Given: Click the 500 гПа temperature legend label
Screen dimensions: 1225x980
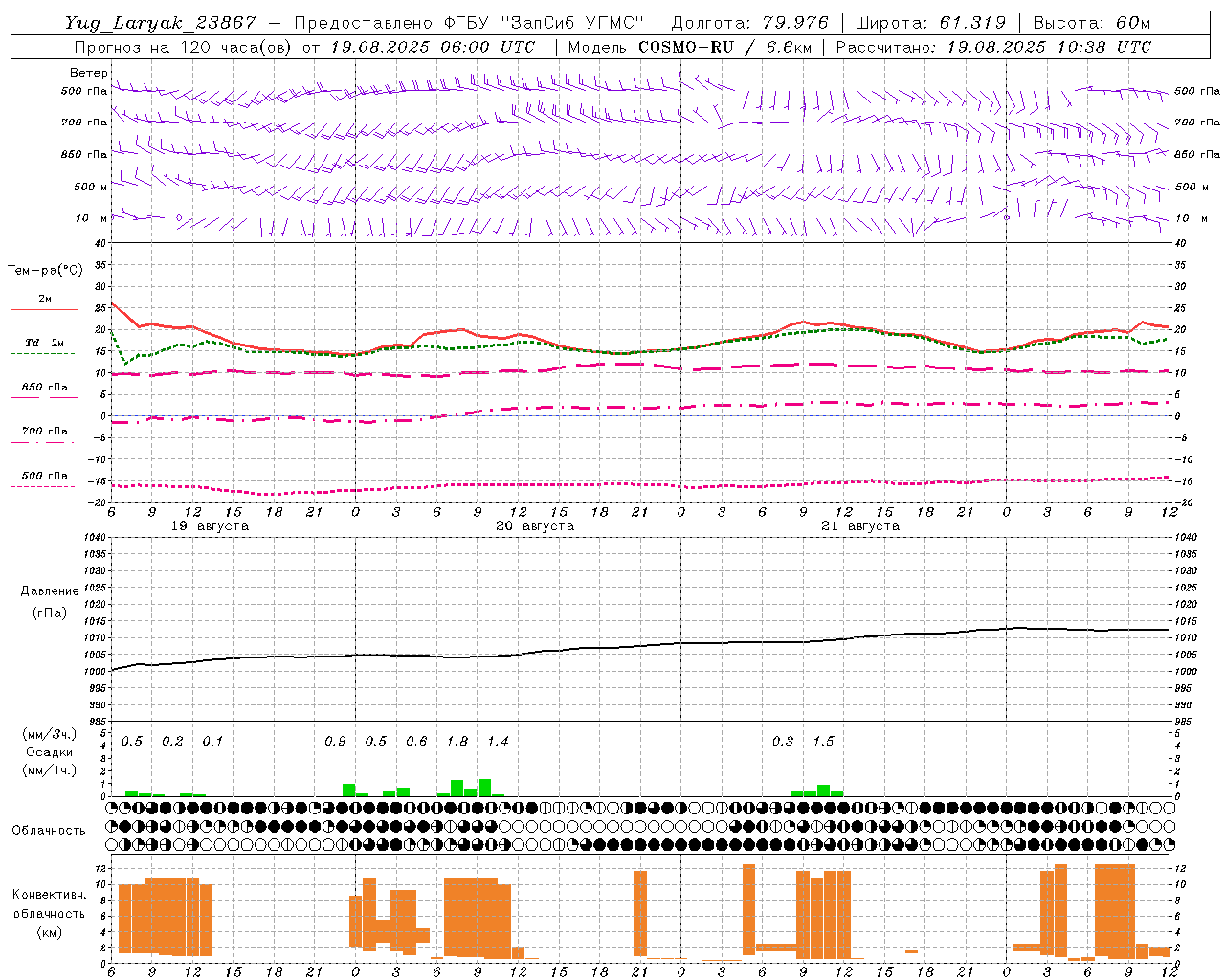Looking at the screenshot, I should tap(45, 476).
